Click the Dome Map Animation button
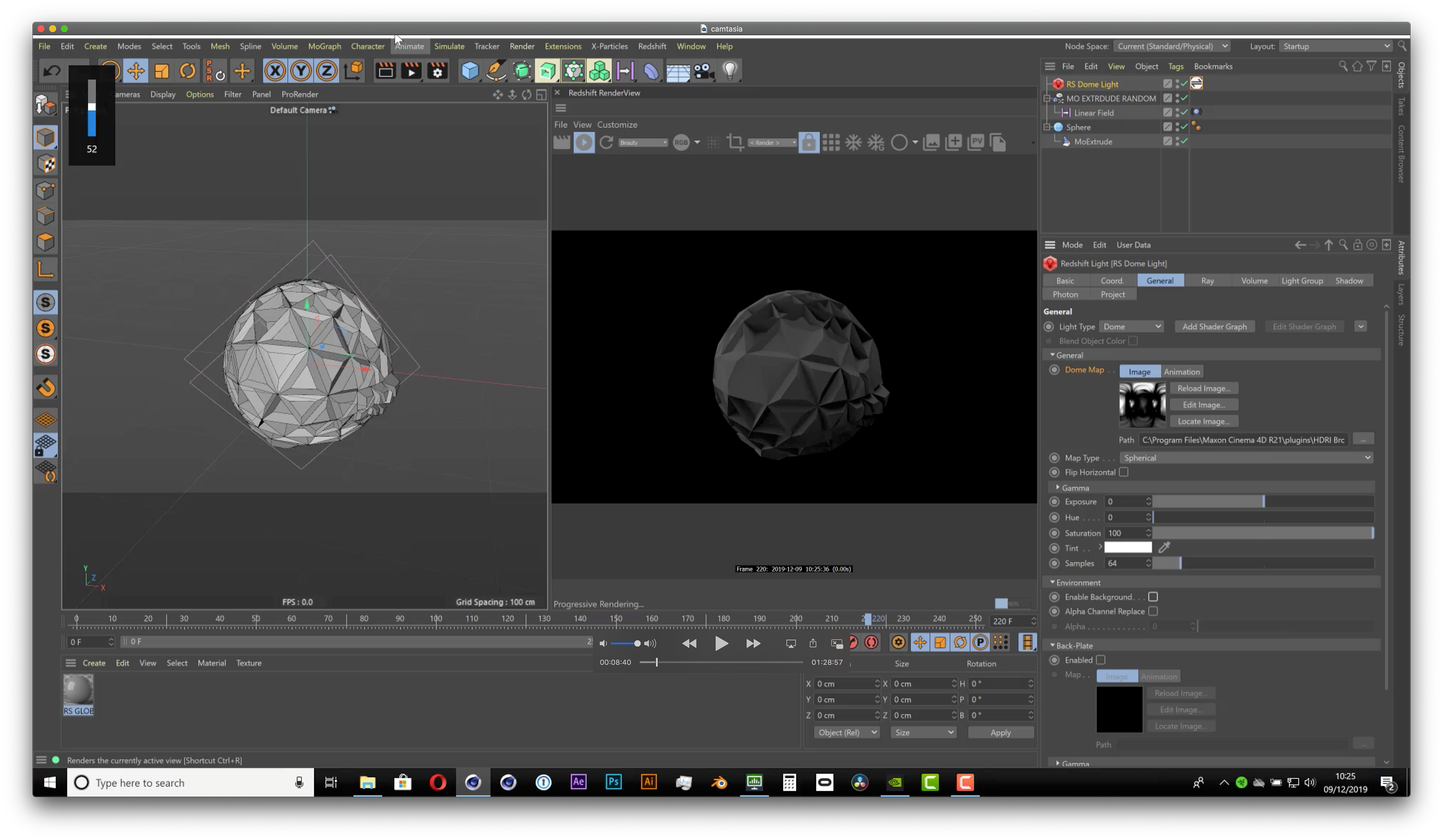1443x840 pixels. pyautogui.click(x=1181, y=372)
